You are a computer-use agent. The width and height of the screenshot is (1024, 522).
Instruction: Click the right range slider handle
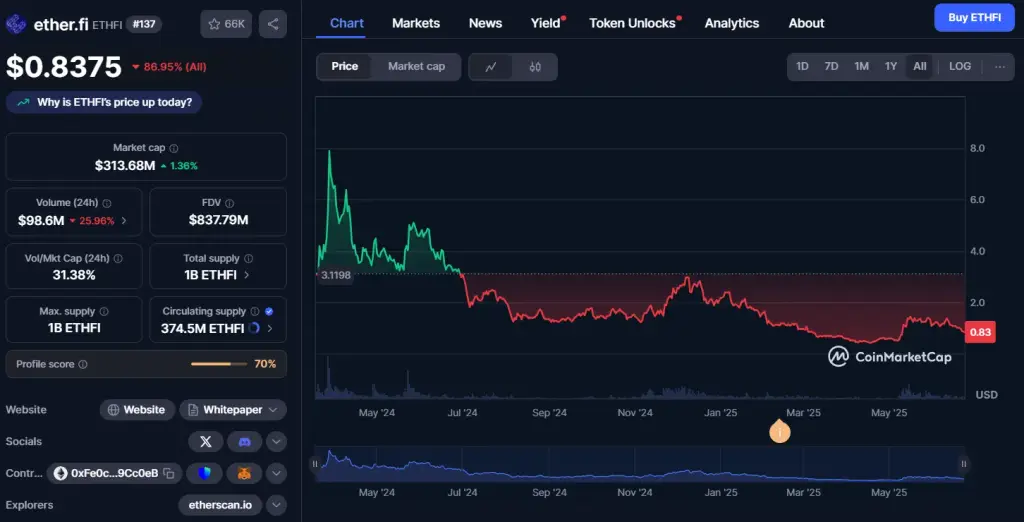click(x=964, y=464)
